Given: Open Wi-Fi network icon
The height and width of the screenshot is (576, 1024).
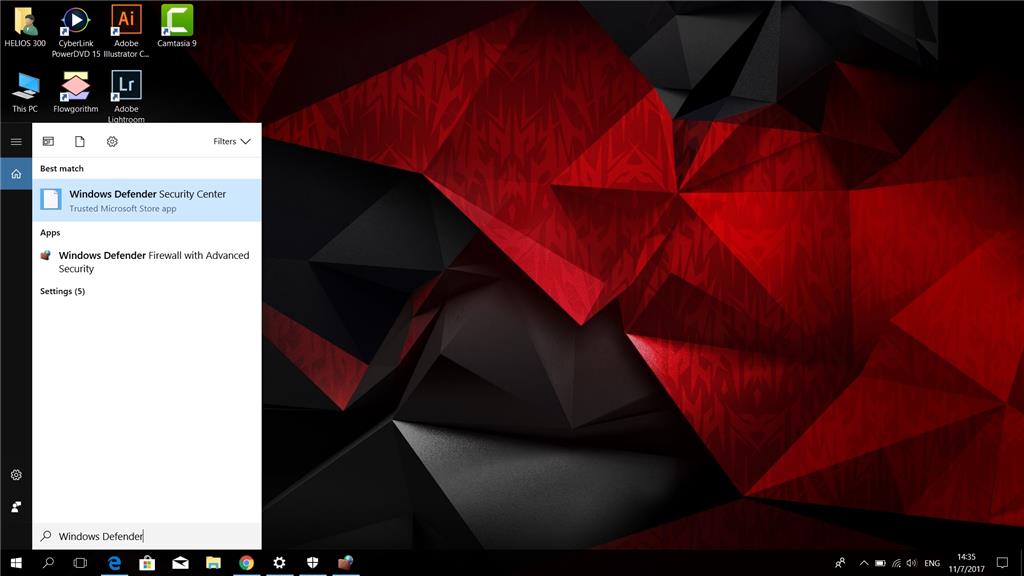Looking at the screenshot, I should (897, 563).
